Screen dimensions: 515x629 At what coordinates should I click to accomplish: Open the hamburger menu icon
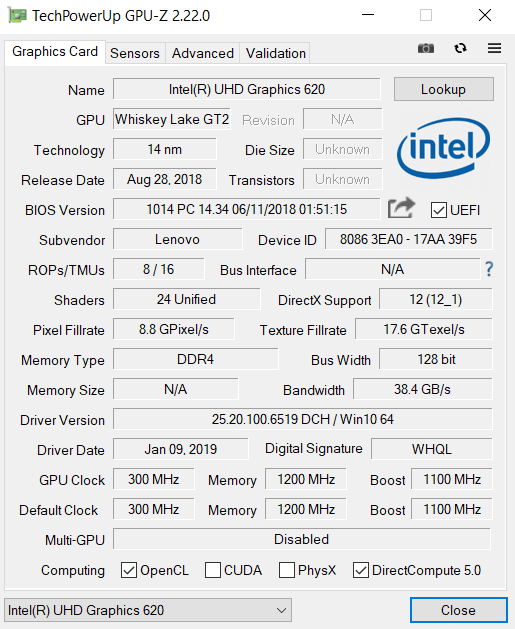pyautogui.click(x=494, y=49)
